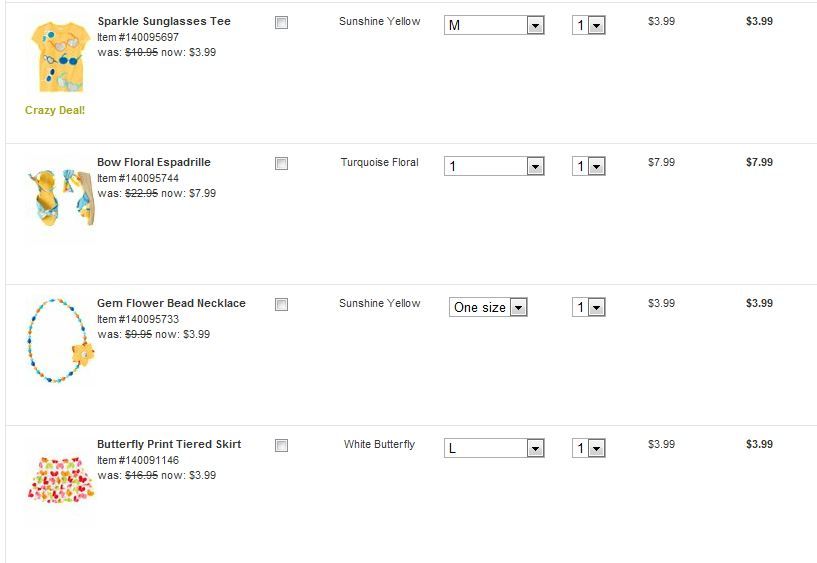This screenshot has width=817, height=563.
Task: Open the Espadrille size dropdown showing 1
Action: (494, 166)
